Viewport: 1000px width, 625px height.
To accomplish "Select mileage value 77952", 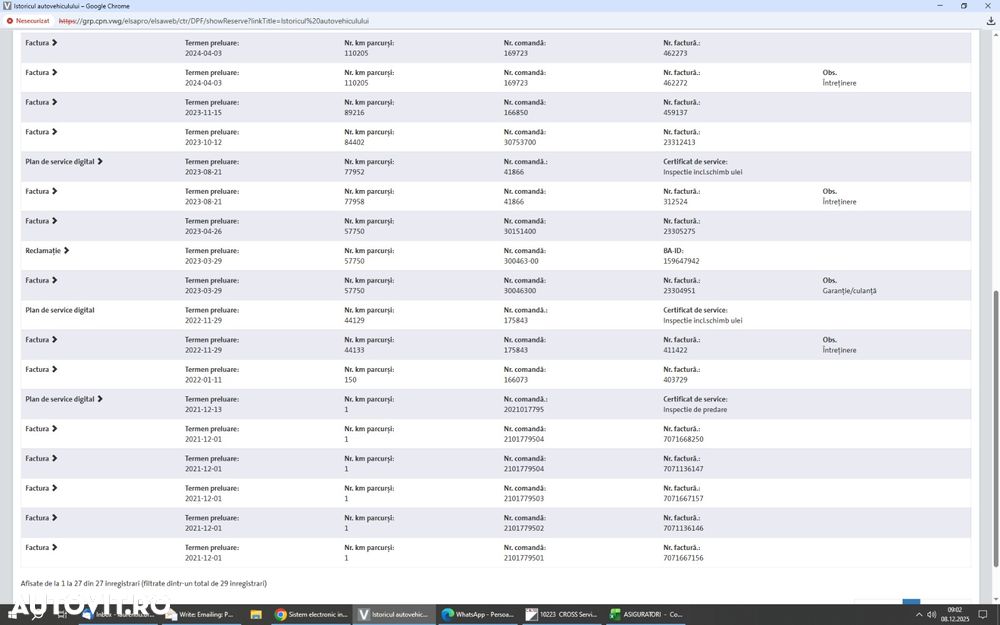I will click(354, 172).
